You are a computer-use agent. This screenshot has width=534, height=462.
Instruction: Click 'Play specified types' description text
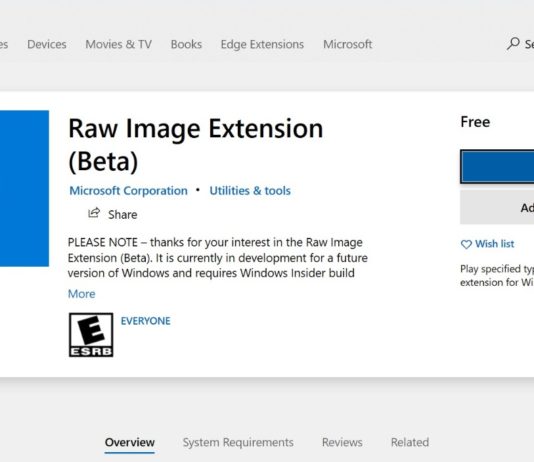tap(497, 275)
